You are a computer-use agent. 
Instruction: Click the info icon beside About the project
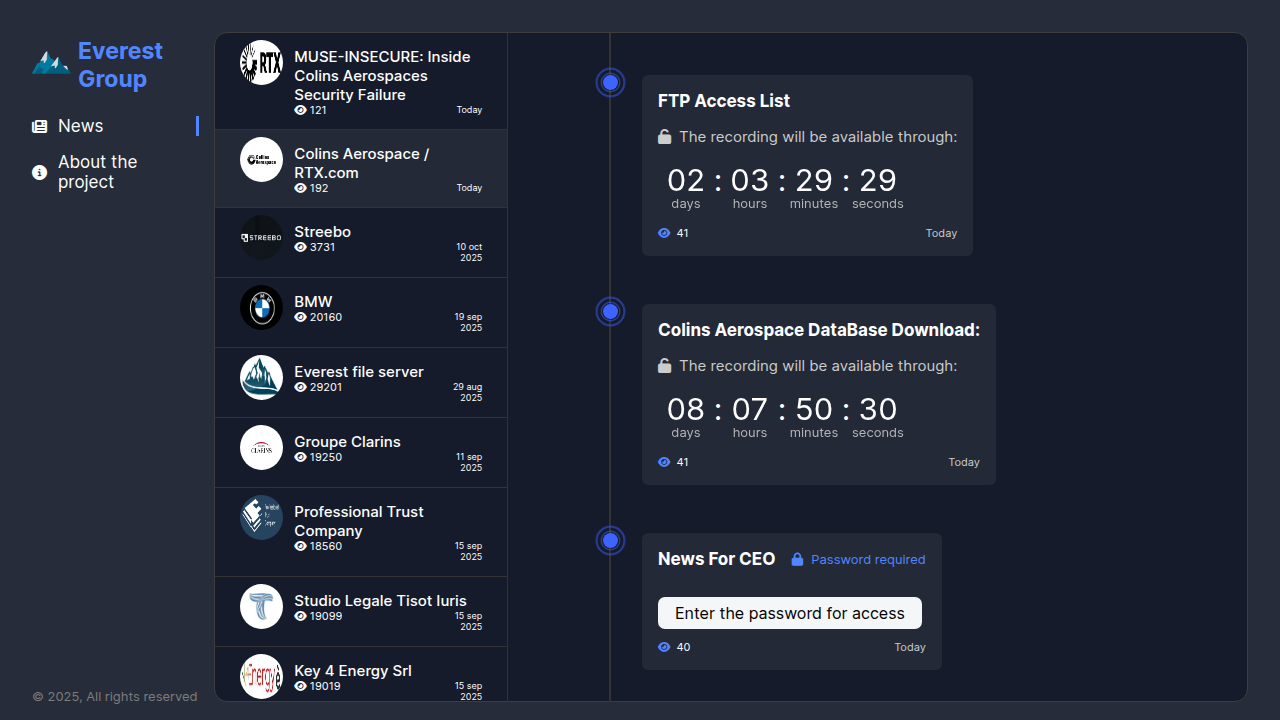[x=40, y=172]
